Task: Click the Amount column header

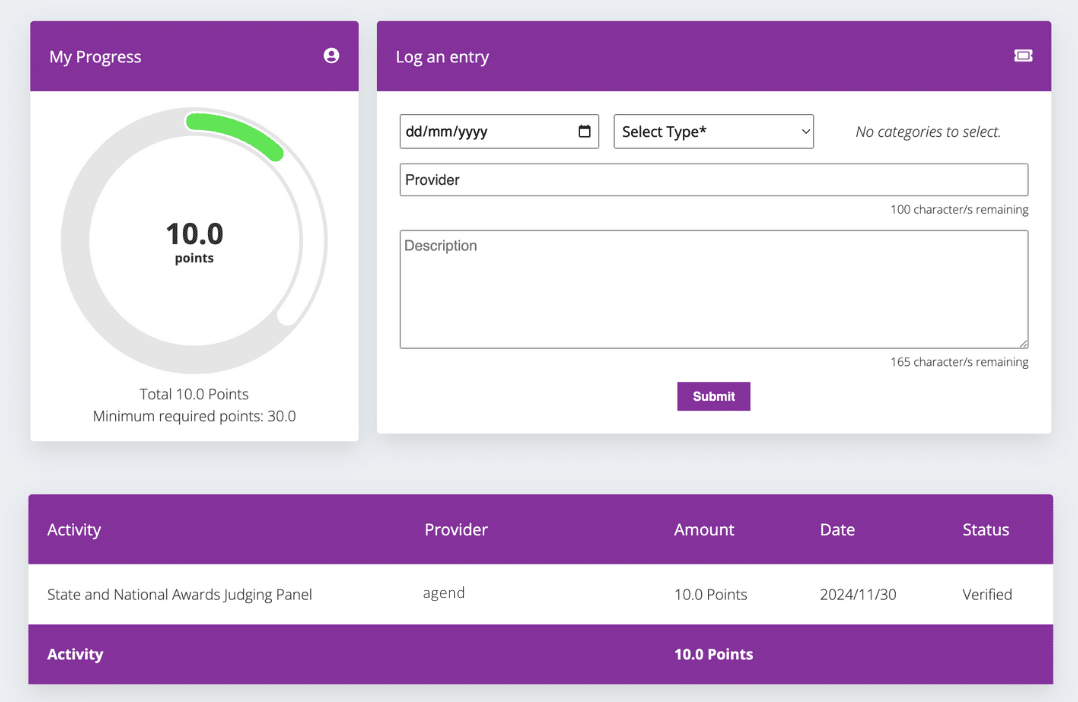Action: [x=704, y=530]
